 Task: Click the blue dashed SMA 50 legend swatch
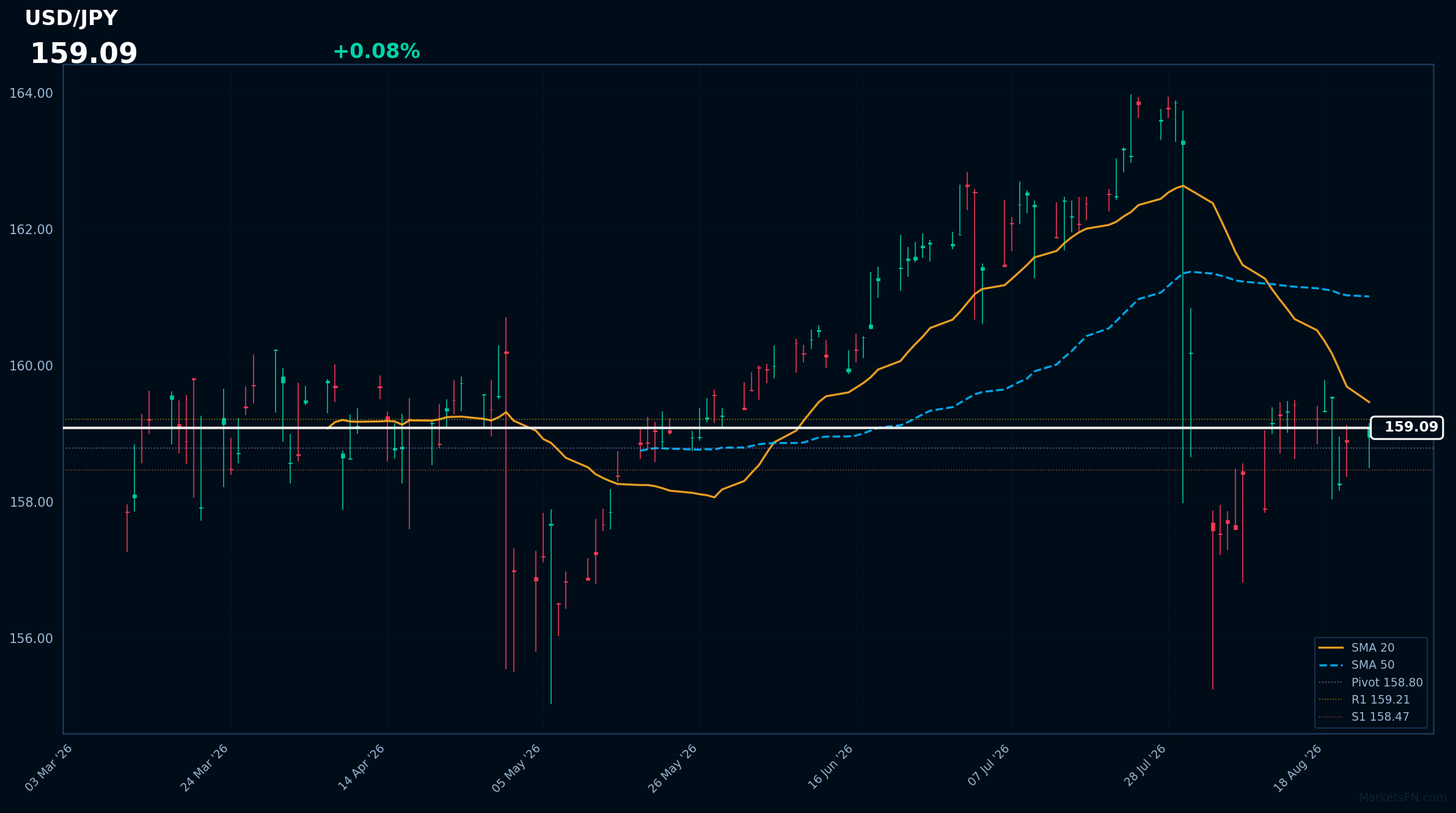pos(1331,665)
